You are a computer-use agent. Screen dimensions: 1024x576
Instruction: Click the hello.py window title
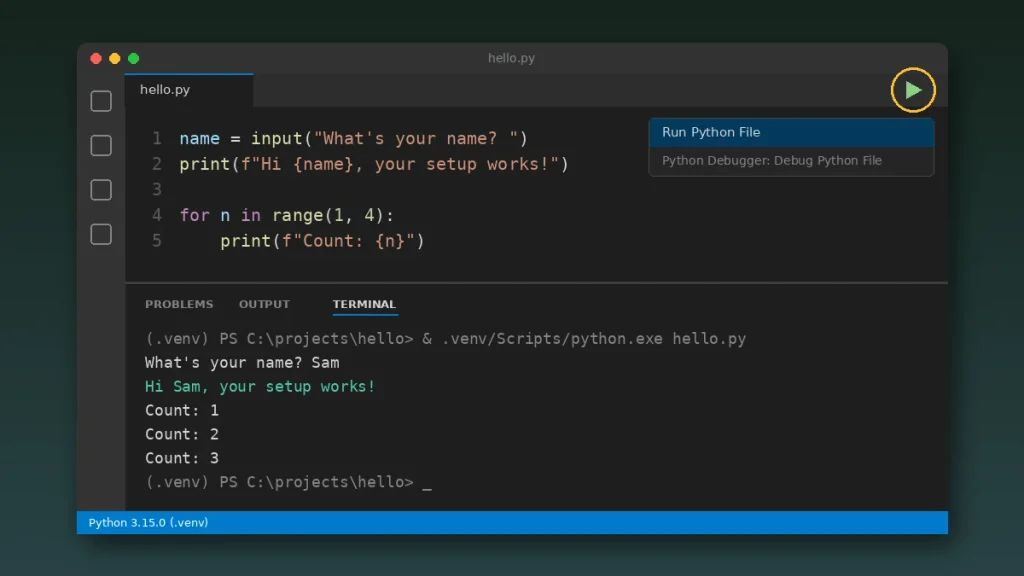coord(511,58)
